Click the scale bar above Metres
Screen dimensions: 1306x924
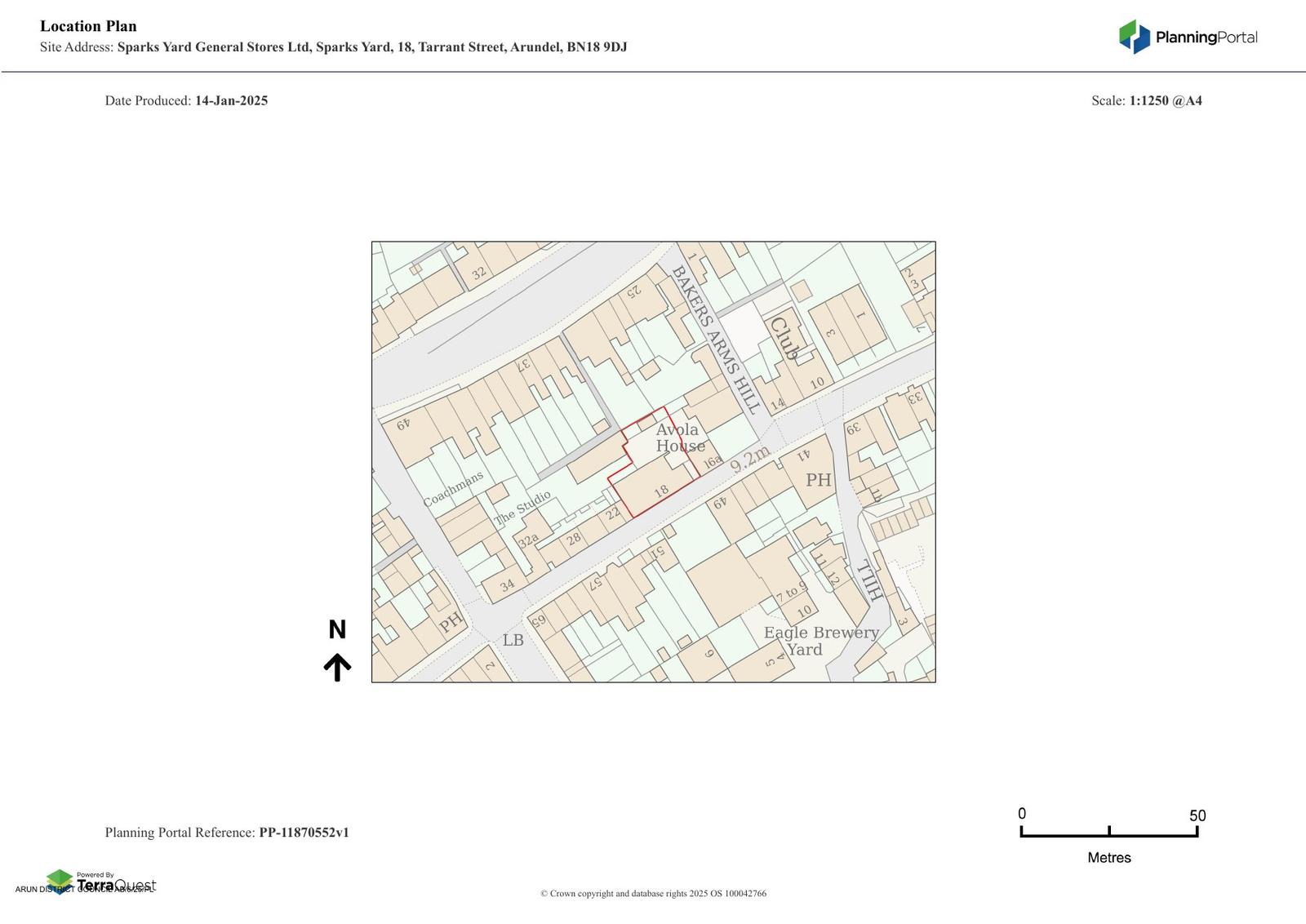point(1108,832)
